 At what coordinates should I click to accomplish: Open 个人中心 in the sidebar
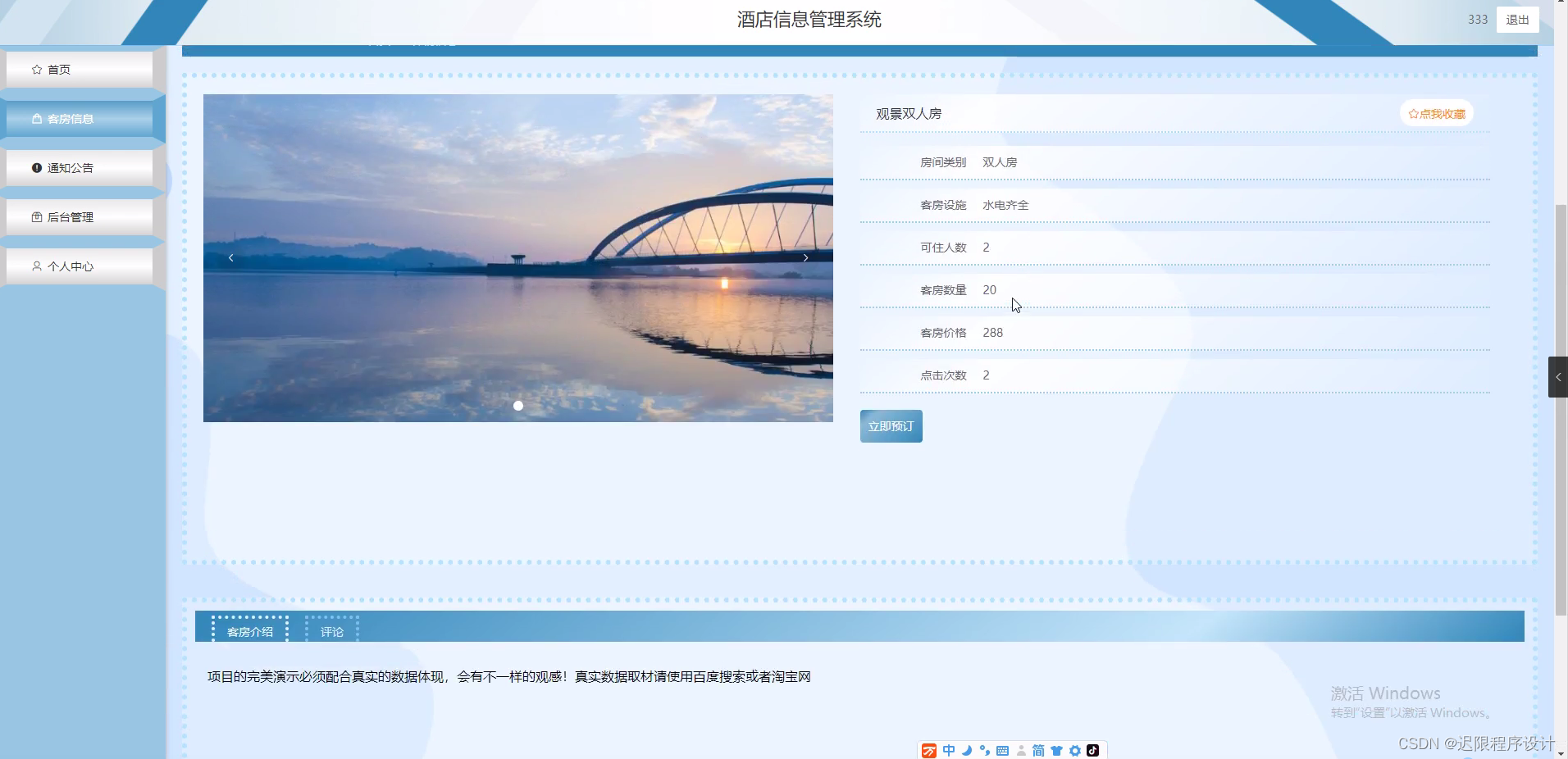[79, 266]
